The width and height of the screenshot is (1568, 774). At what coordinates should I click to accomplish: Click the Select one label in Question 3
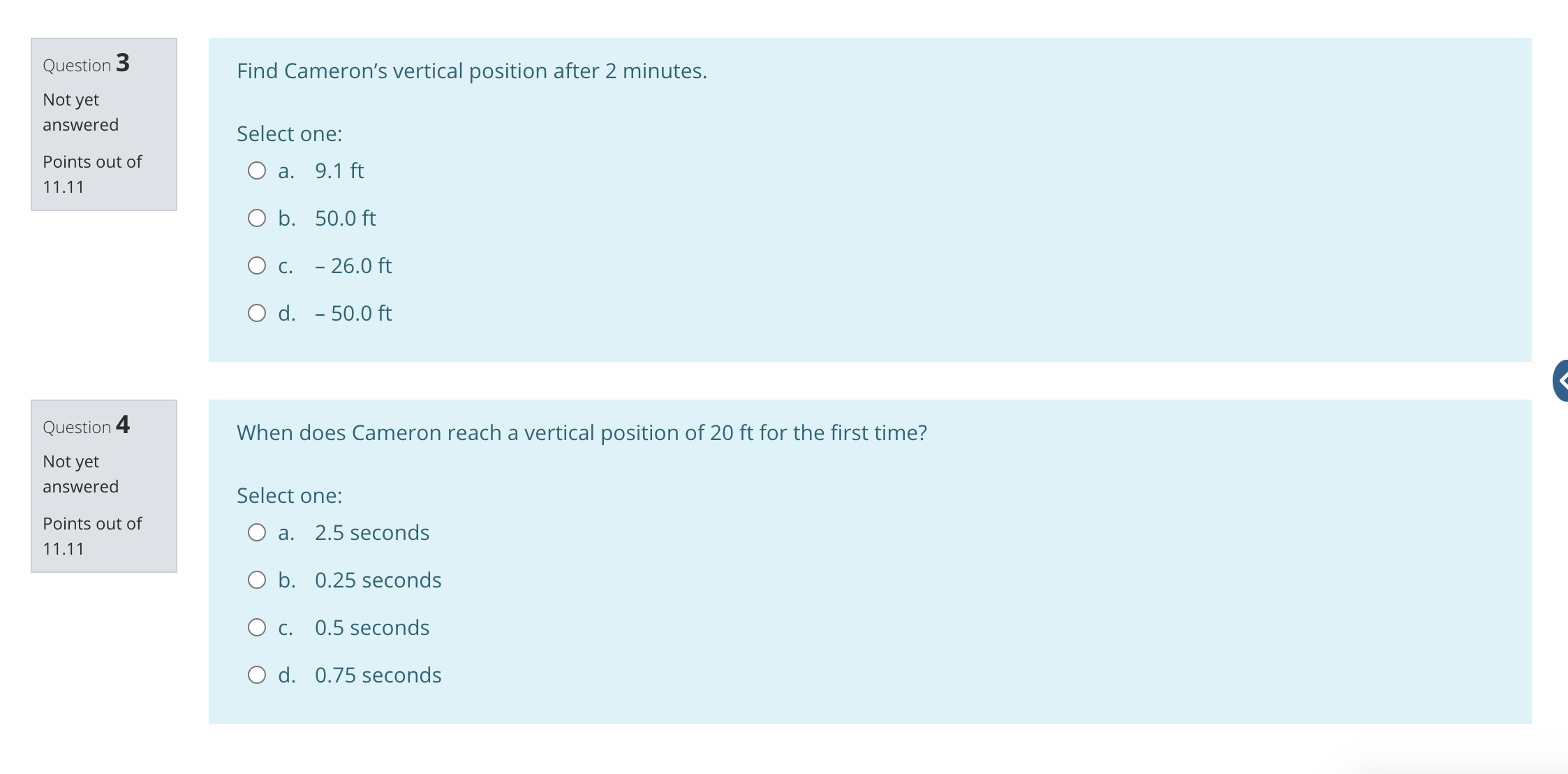coord(288,133)
